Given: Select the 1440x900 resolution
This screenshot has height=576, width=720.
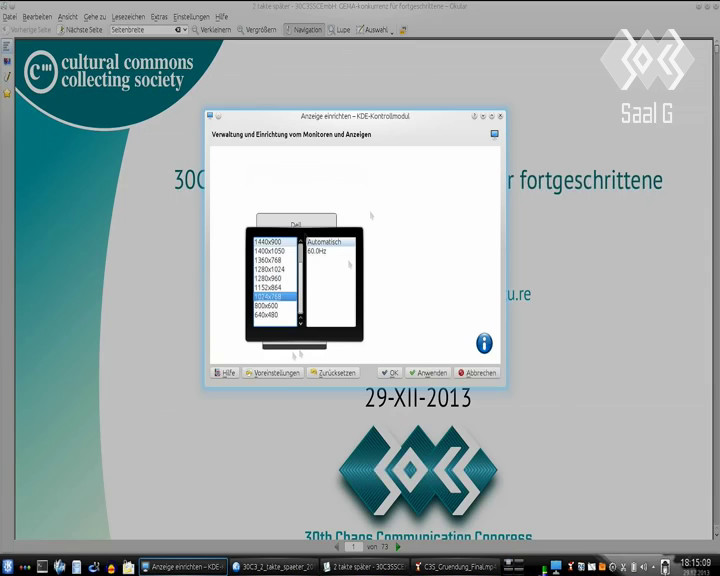Looking at the screenshot, I should pyautogui.click(x=275, y=242).
